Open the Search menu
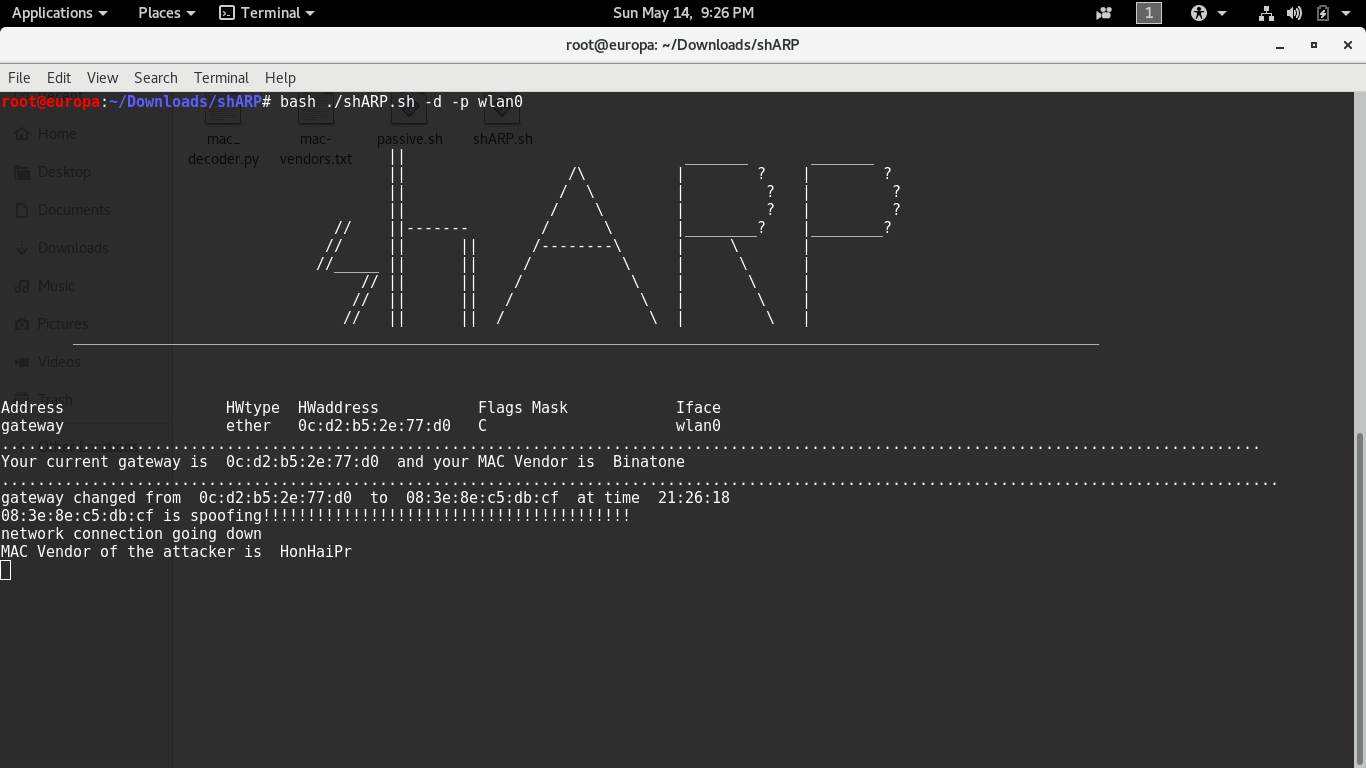 [x=156, y=77]
